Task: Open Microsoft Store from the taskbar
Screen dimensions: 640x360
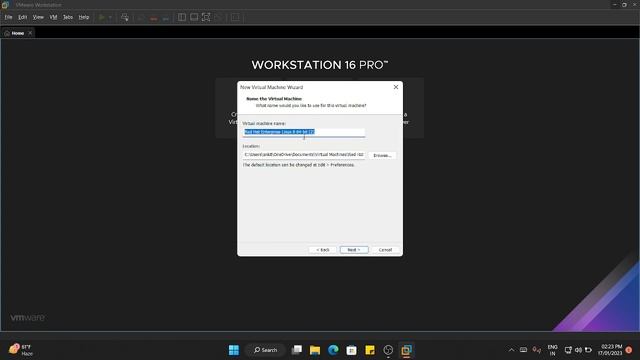Action: coord(351,350)
